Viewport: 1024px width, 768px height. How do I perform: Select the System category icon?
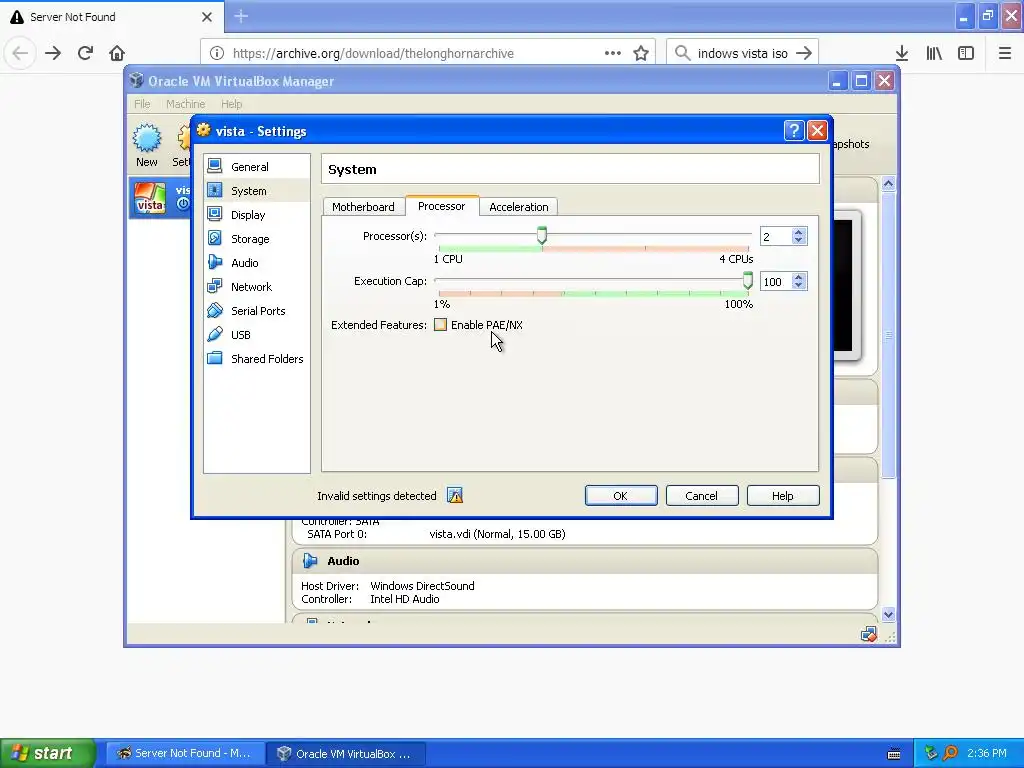(x=215, y=190)
